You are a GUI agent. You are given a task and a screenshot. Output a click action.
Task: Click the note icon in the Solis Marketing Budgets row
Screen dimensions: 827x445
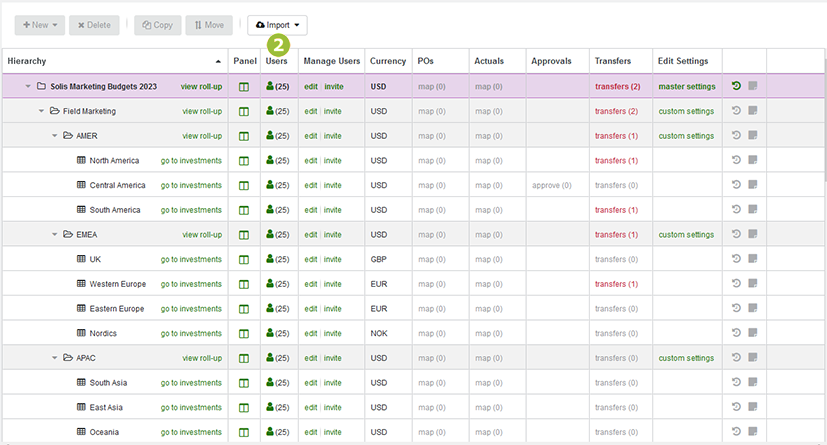pyautogui.click(x=753, y=85)
